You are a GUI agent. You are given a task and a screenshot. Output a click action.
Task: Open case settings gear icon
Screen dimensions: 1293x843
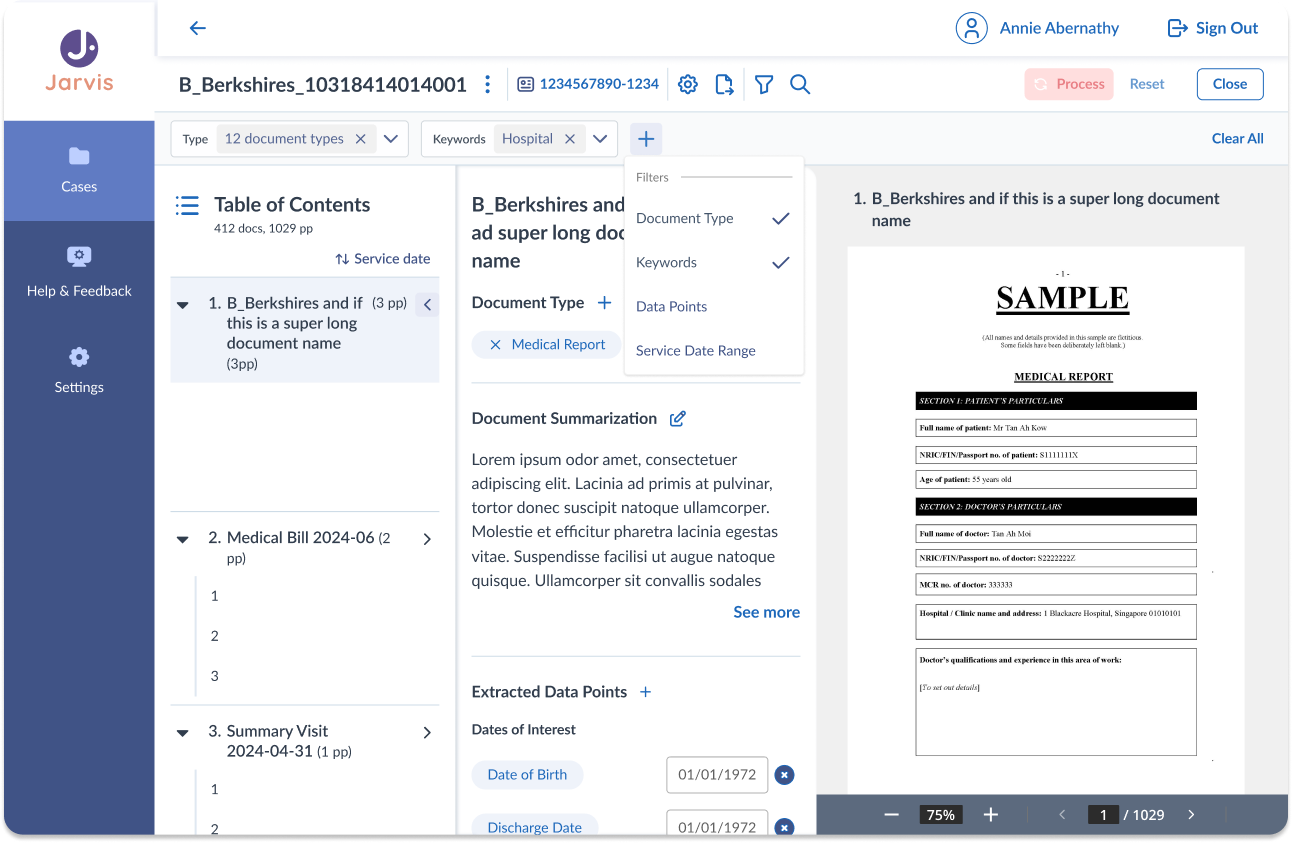[x=688, y=84]
